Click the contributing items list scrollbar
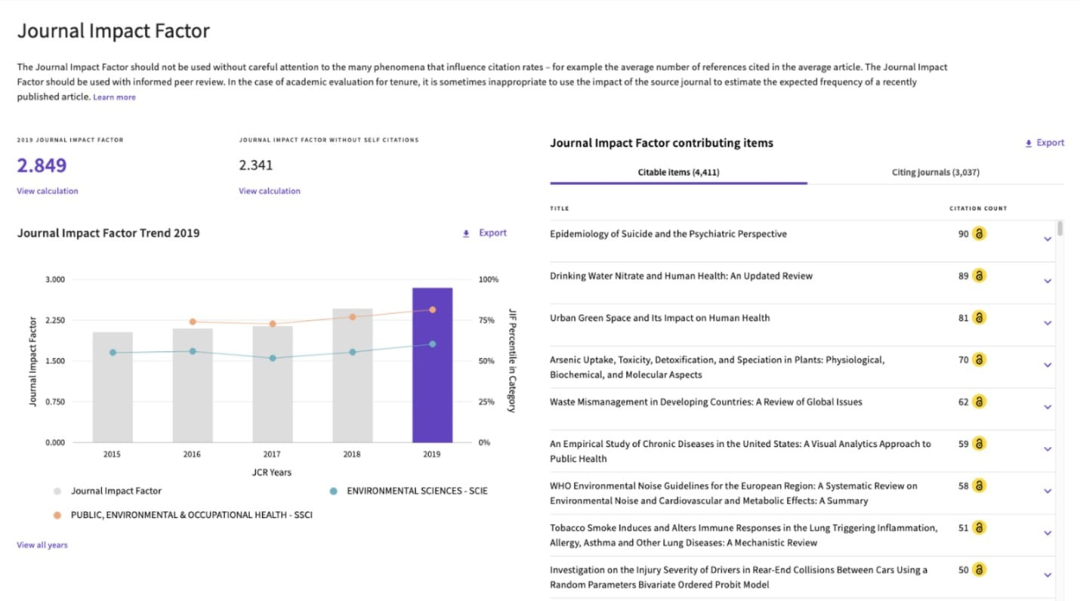The image size is (1080, 601). pyautogui.click(x=1060, y=229)
